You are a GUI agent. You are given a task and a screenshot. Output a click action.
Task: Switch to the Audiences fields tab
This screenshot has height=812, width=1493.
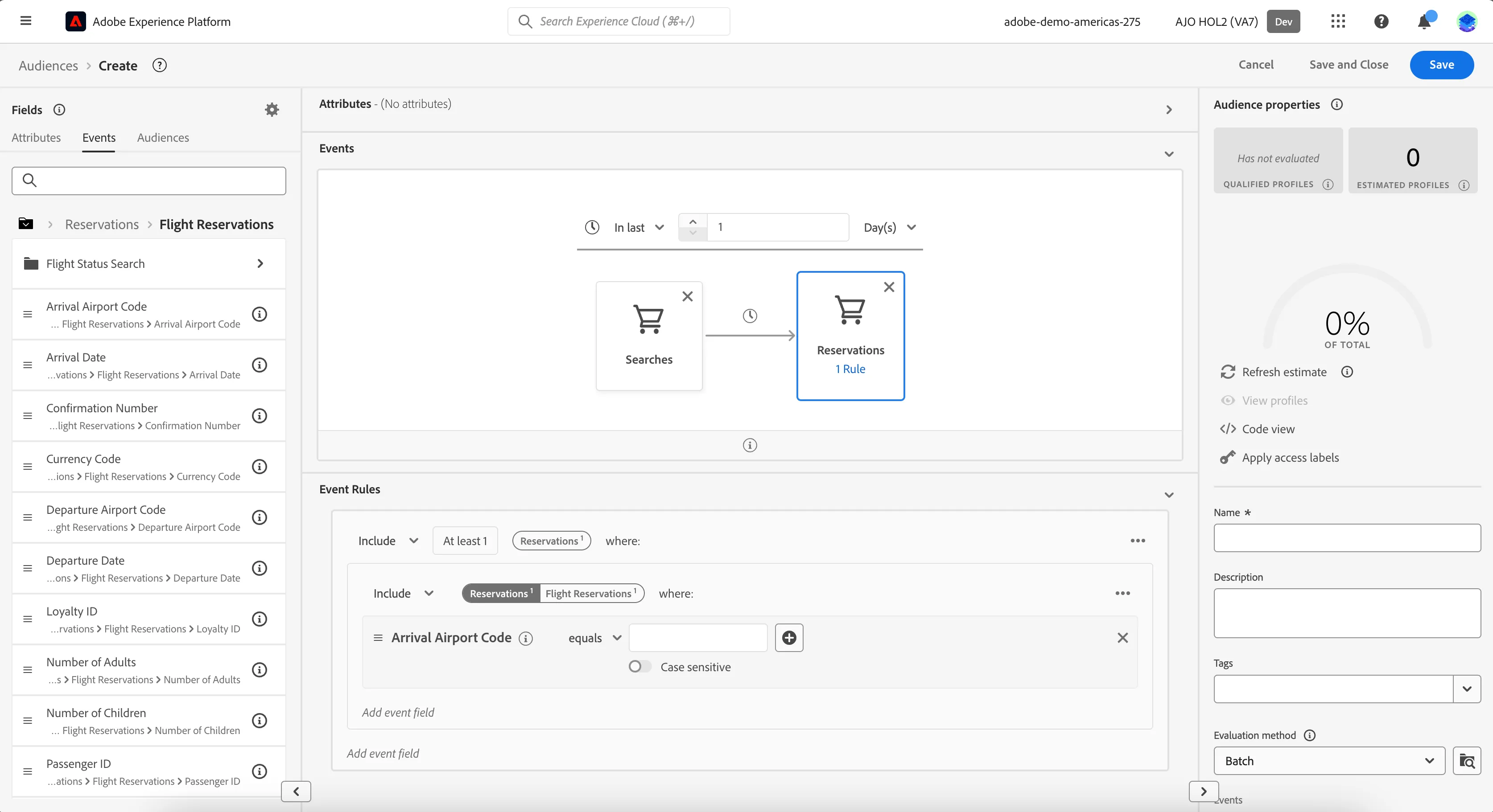point(163,138)
